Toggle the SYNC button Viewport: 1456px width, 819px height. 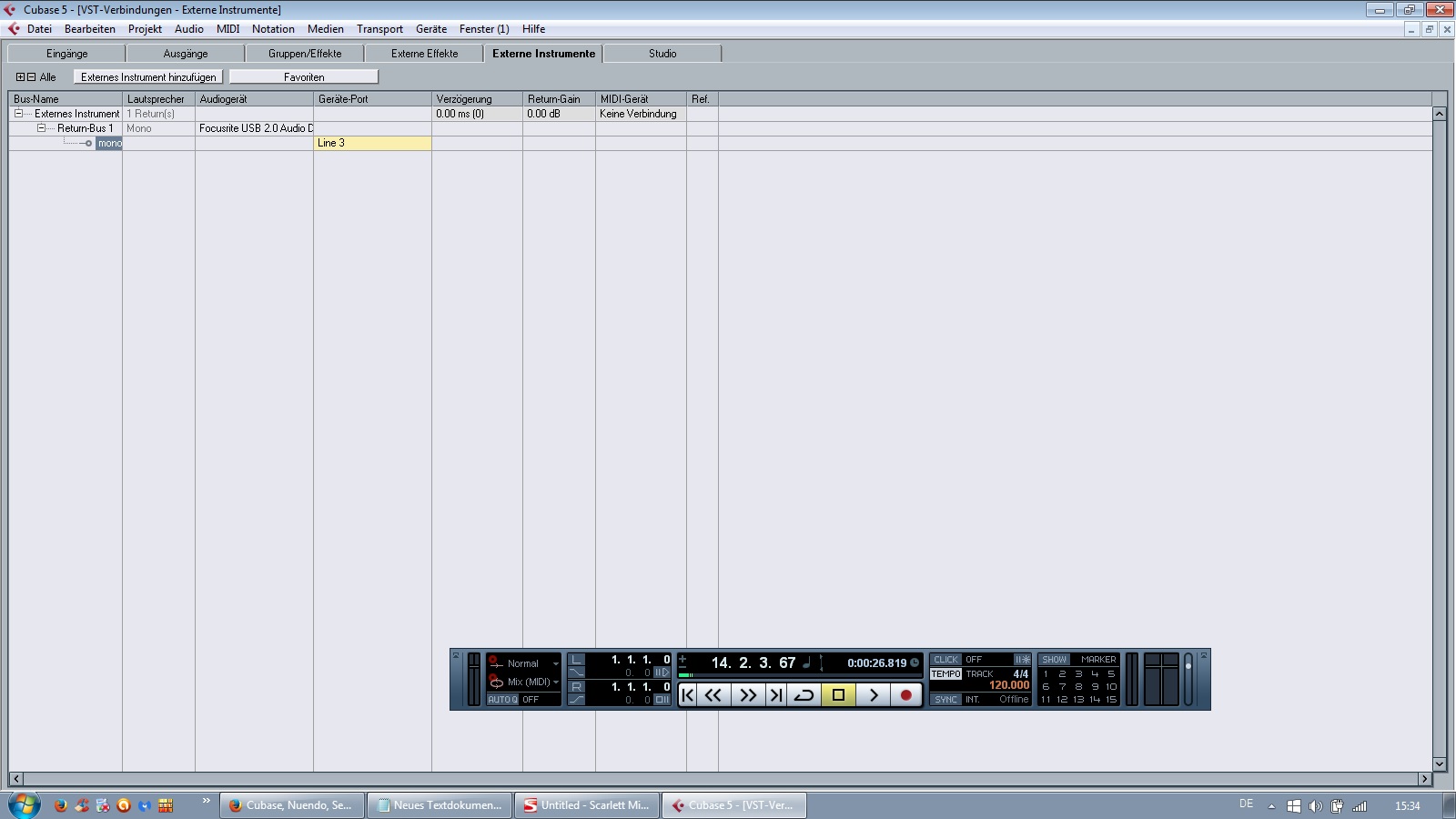pyautogui.click(x=945, y=700)
